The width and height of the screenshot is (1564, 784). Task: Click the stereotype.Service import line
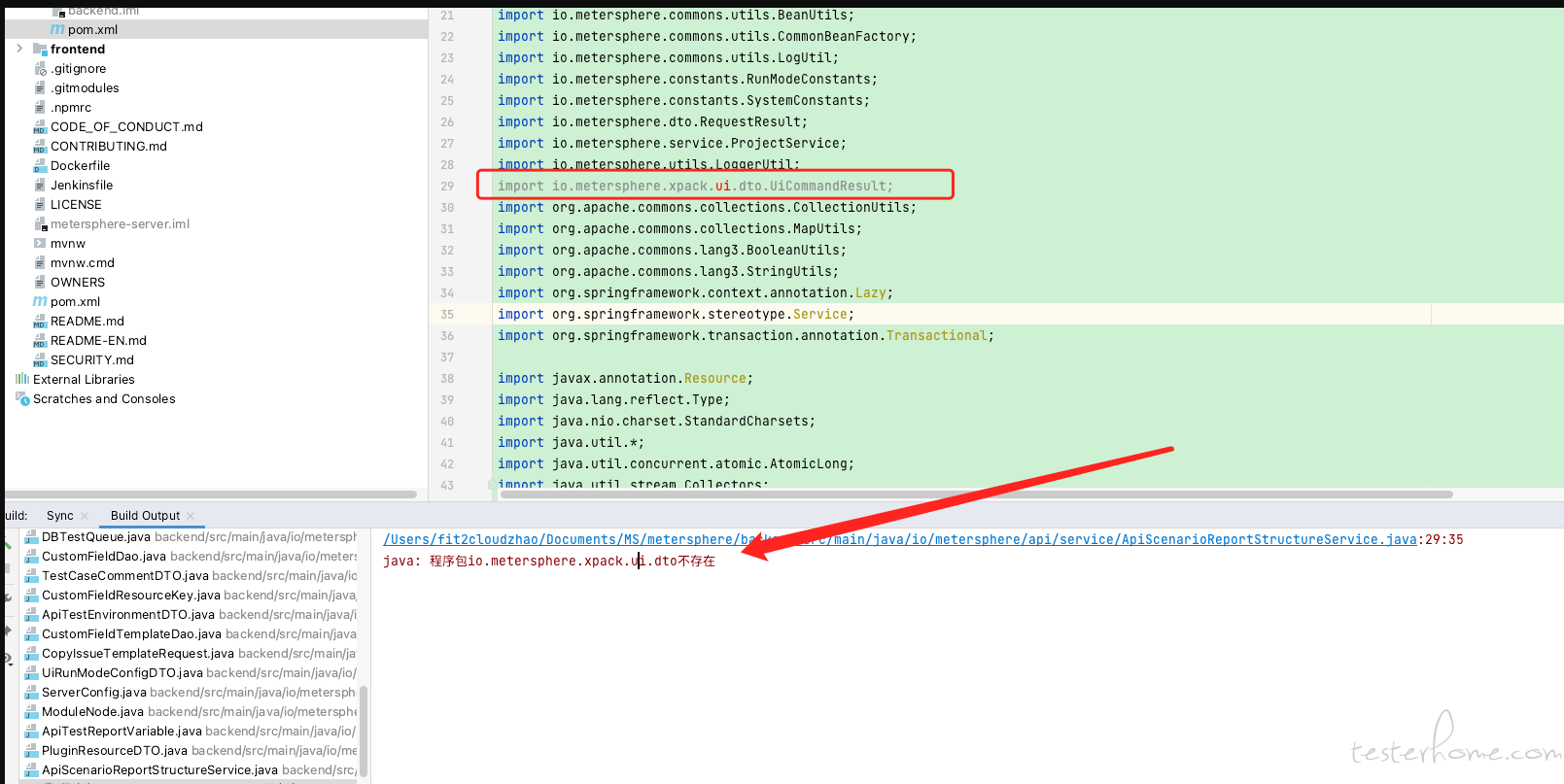(676, 315)
